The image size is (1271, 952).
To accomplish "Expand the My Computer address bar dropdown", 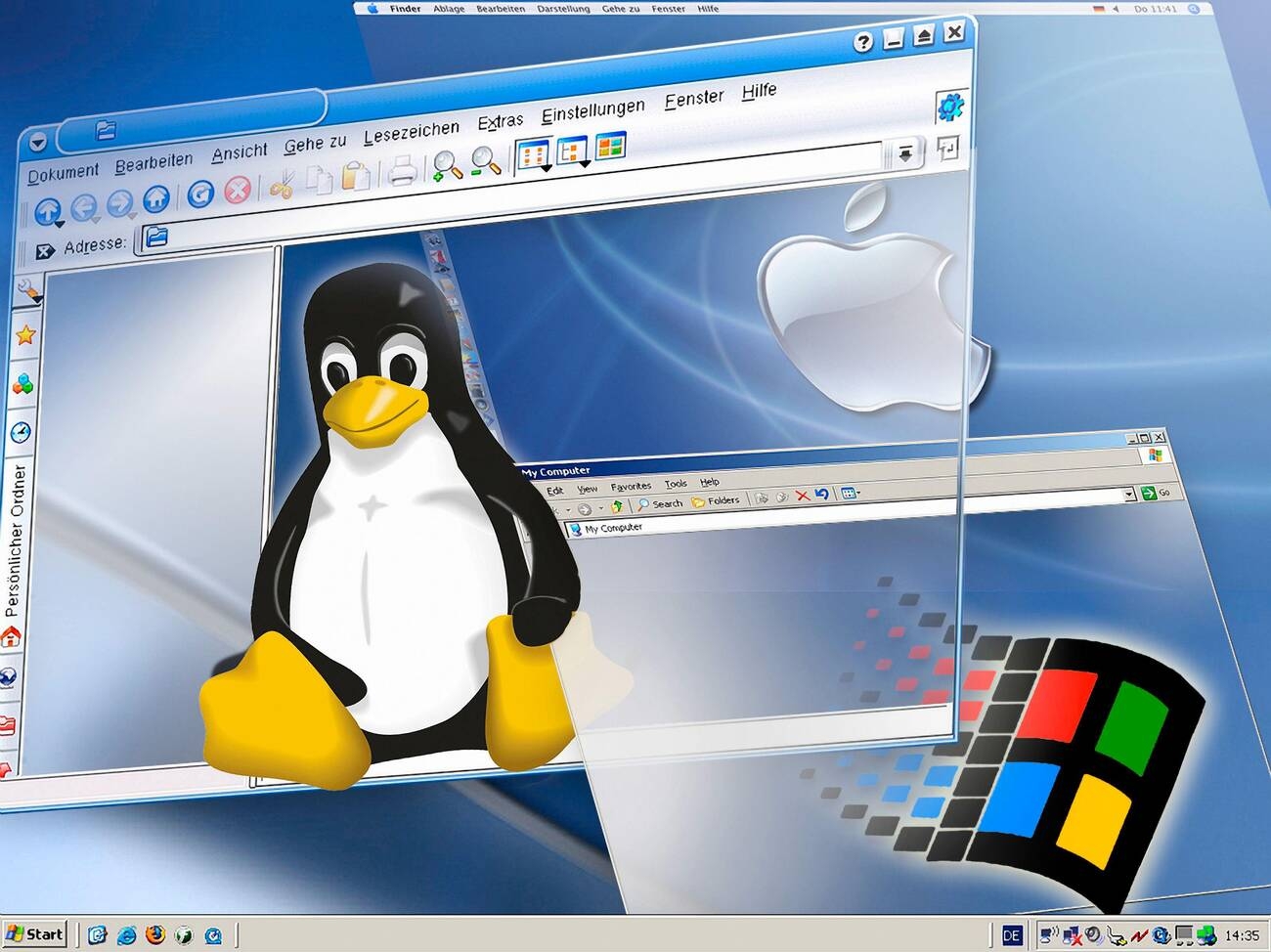I will tap(1129, 495).
